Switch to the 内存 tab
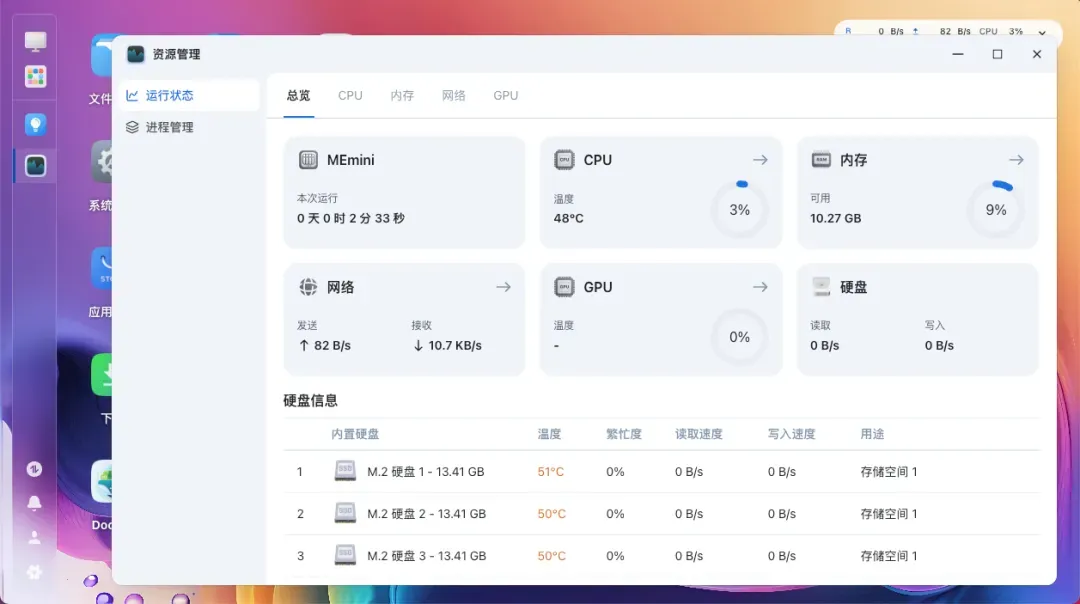The width and height of the screenshot is (1080, 604). click(402, 96)
